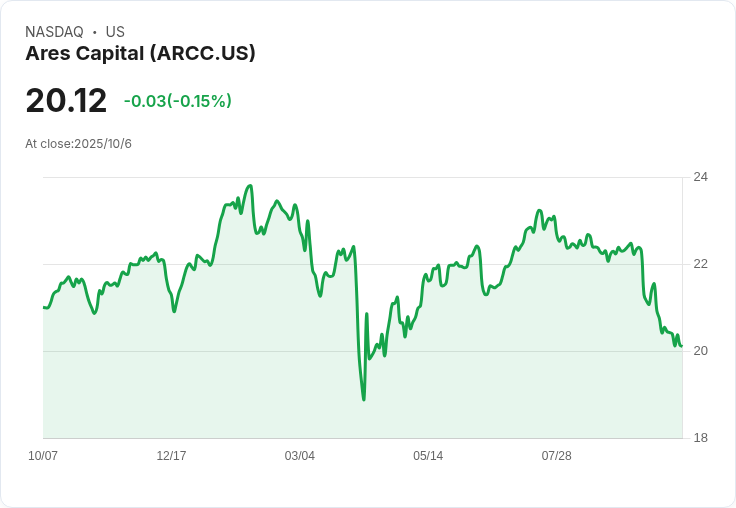Click the At close:2025/10/6 timestamp

(x=78, y=144)
